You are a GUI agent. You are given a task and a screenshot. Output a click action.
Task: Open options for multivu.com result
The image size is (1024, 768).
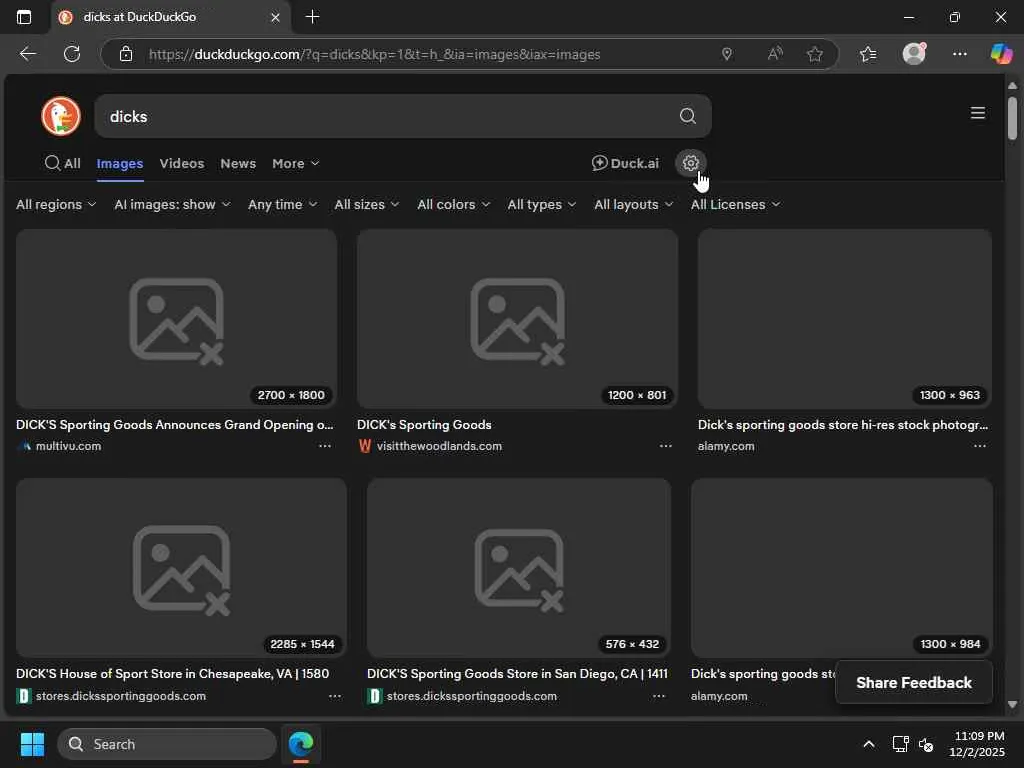(x=325, y=446)
